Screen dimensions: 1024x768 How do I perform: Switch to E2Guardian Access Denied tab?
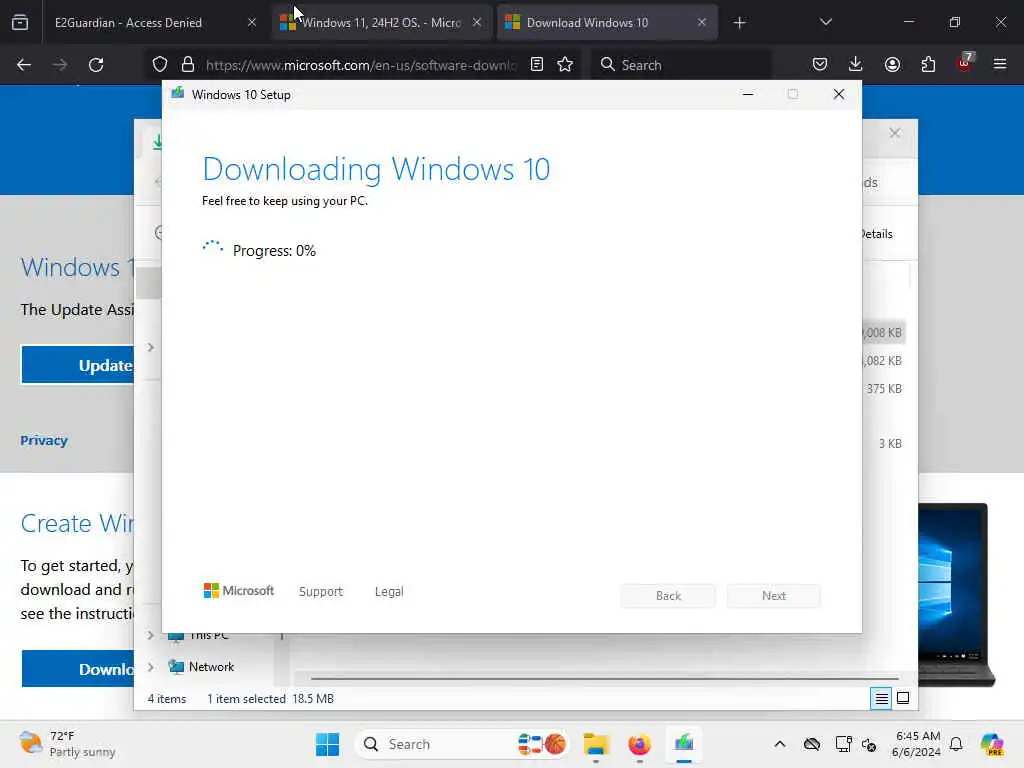click(x=128, y=22)
